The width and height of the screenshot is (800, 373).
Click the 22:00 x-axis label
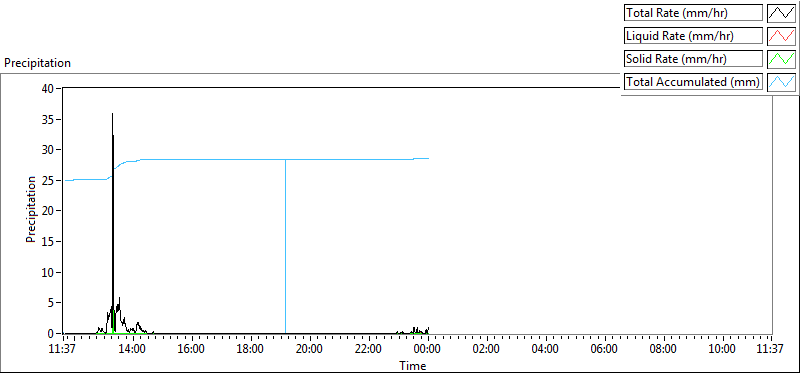(x=369, y=349)
